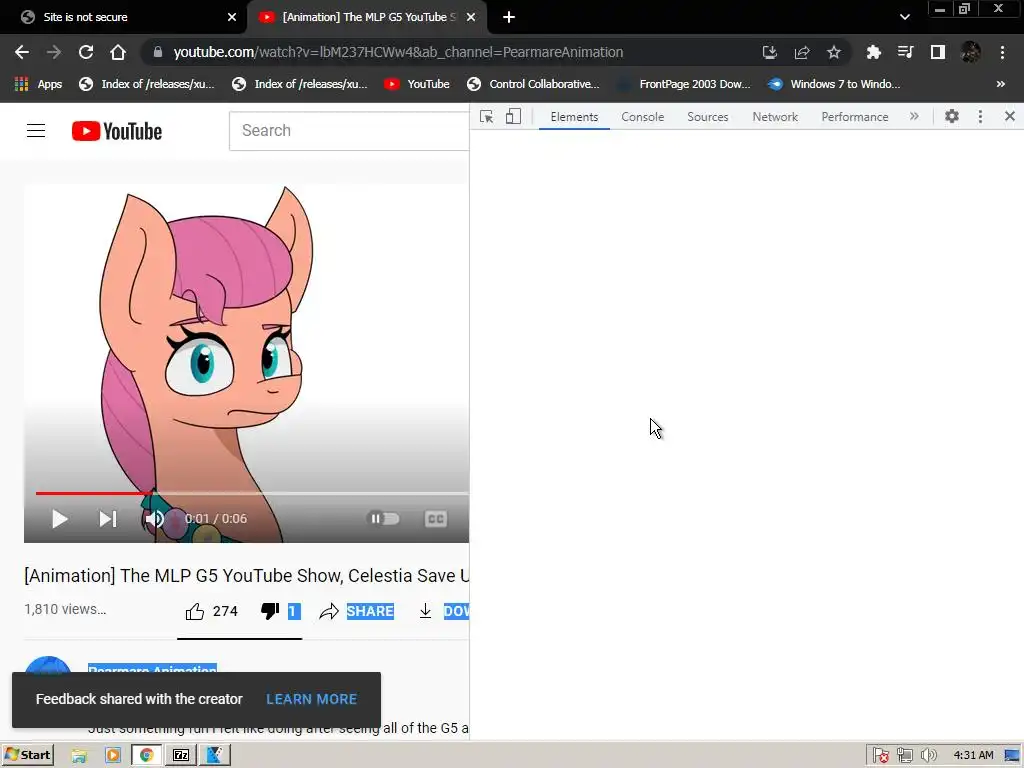Open the 'FrontPage 2003 Dow...' bookmark

pos(684,84)
